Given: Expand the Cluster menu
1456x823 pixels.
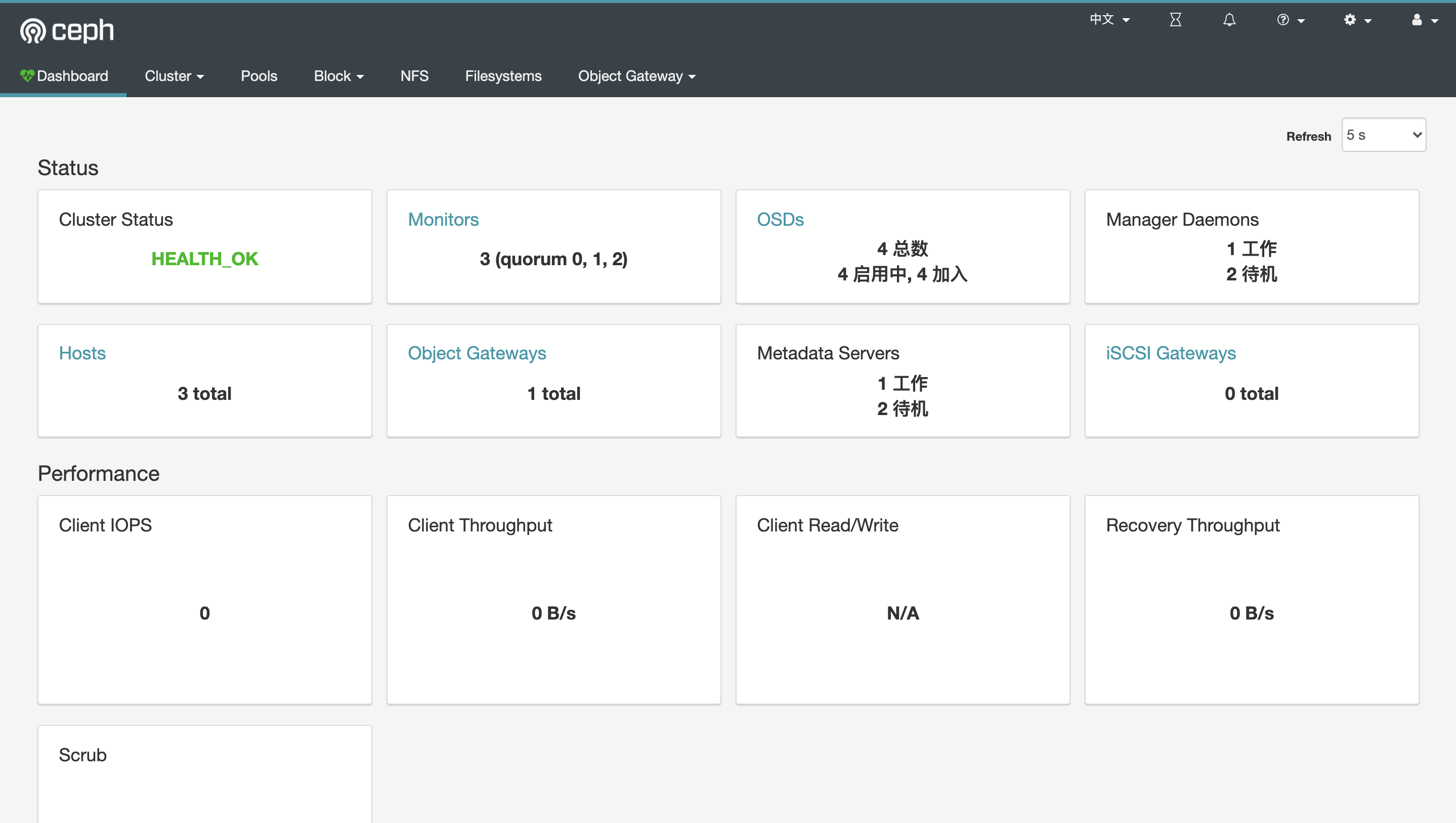Looking at the screenshot, I should click(174, 76).
